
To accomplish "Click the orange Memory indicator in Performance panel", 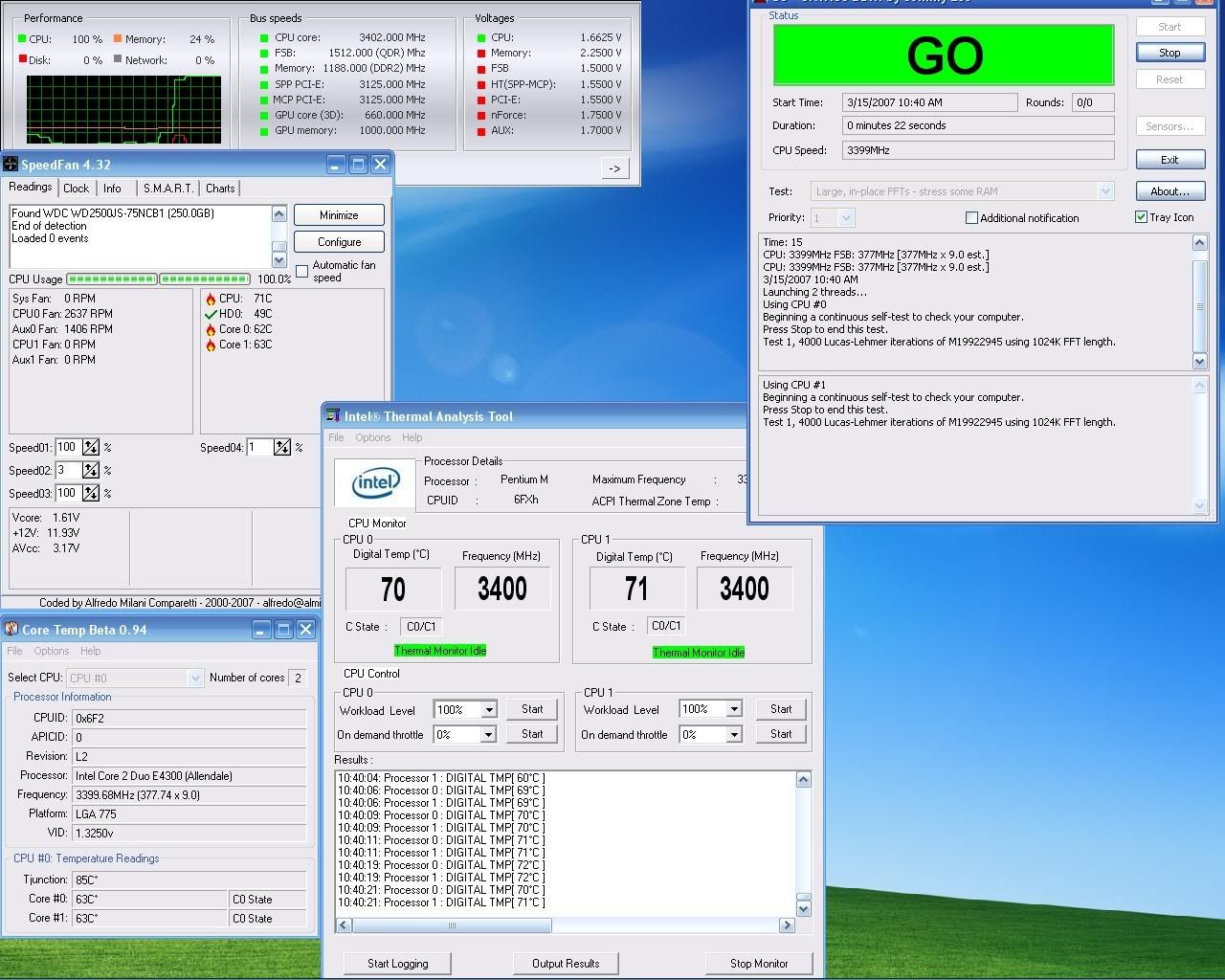I will pos(118,39).
